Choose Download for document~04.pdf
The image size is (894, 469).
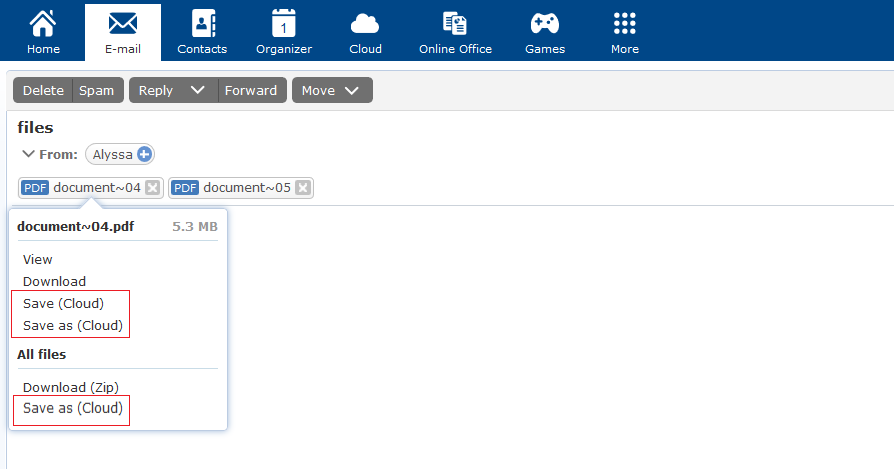click(54, 282)
